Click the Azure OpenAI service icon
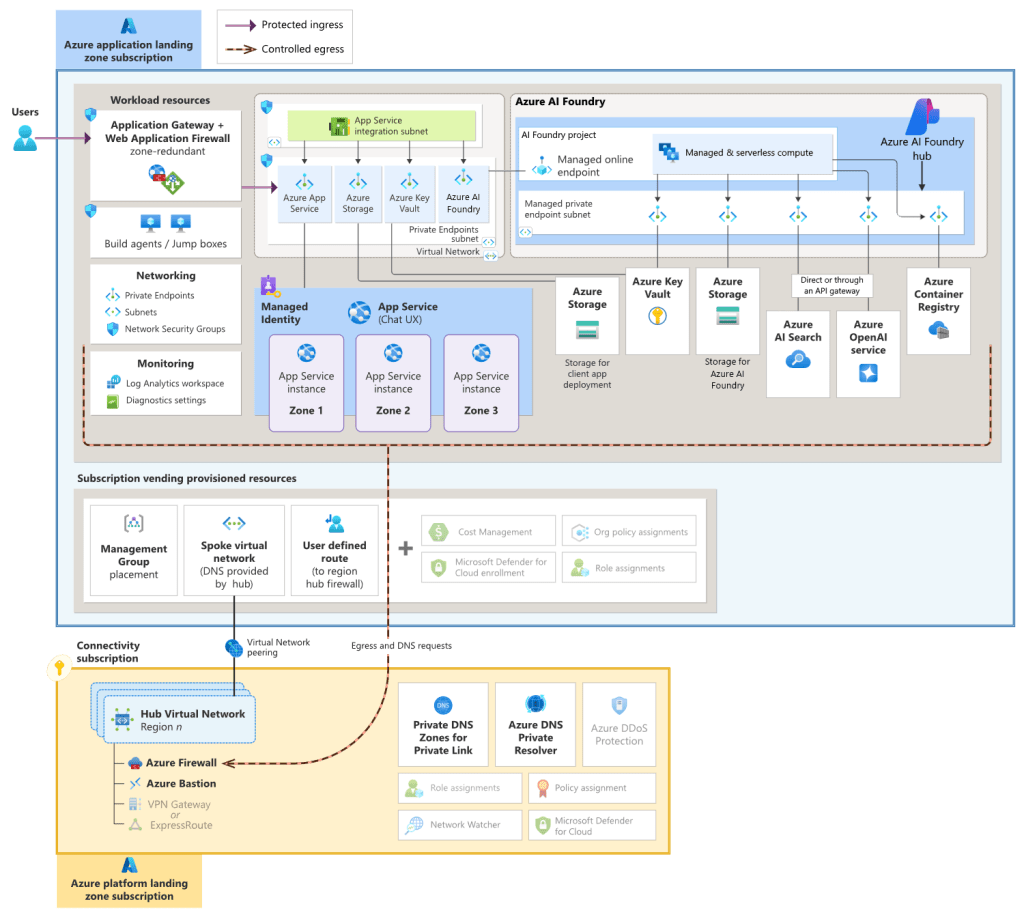Viewport: 1024px width, 917px height. (868, 370)
